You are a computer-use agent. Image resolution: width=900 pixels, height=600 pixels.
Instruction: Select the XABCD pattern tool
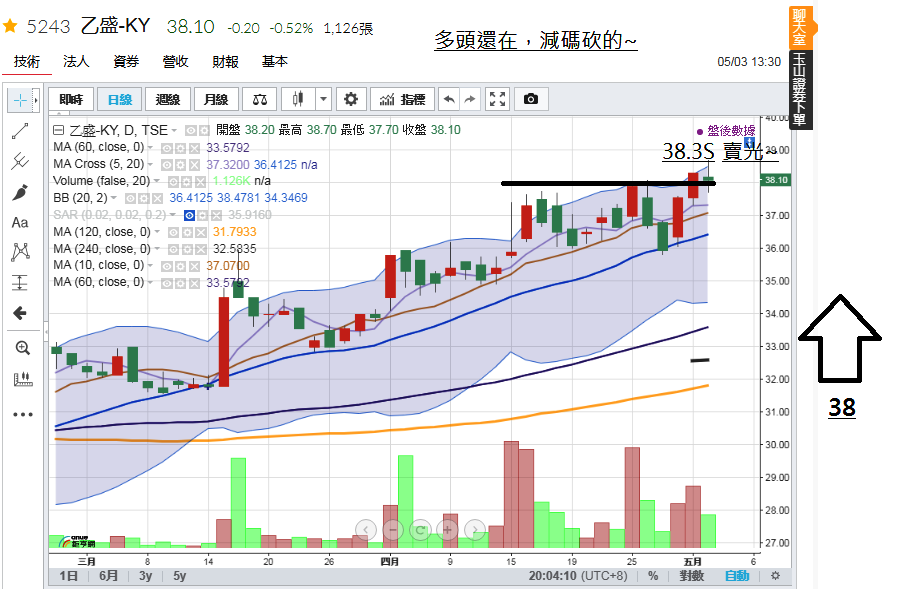tap(20, 251)
